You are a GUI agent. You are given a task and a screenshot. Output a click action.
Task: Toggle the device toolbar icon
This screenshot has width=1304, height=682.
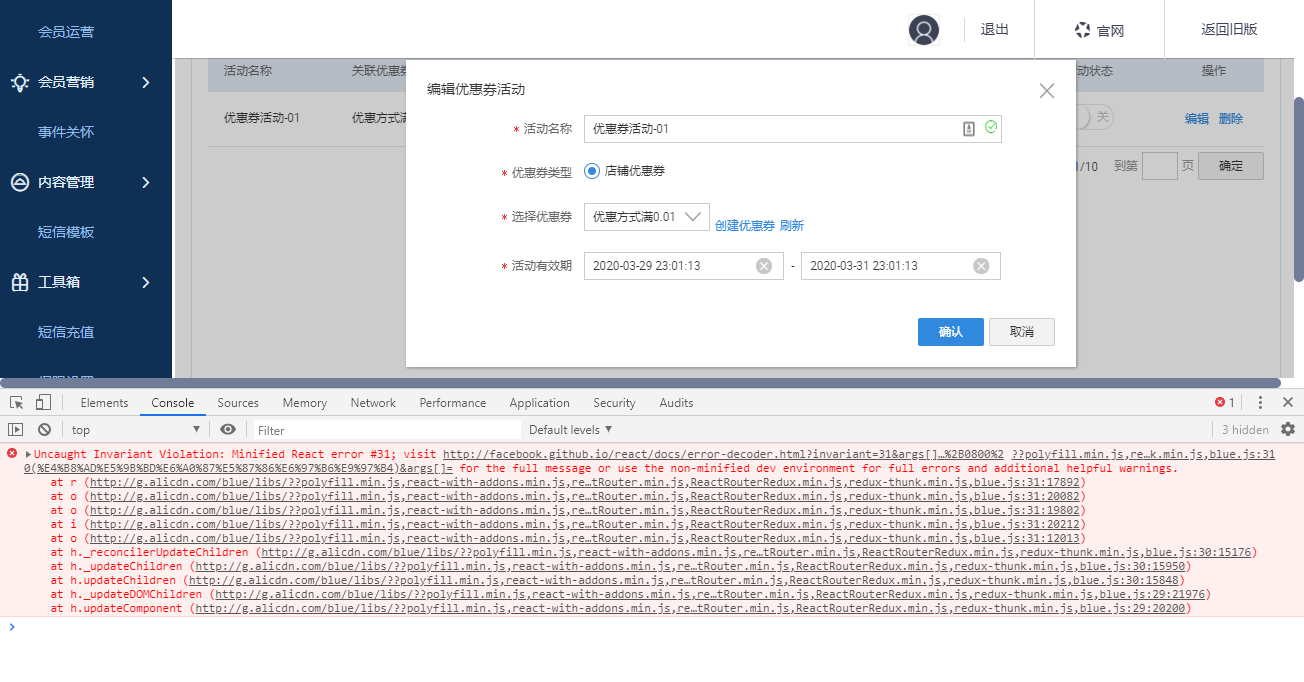[x=43, y=402]
